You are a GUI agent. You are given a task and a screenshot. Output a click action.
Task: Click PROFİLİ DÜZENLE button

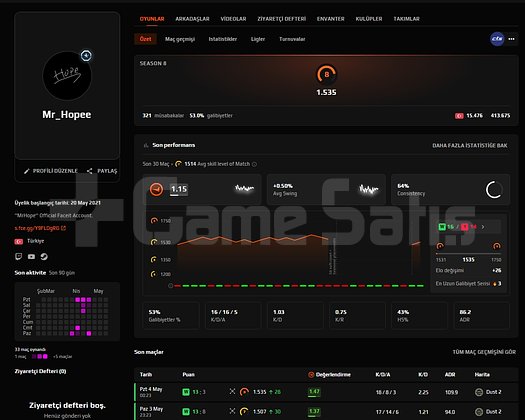coord(51,171)
